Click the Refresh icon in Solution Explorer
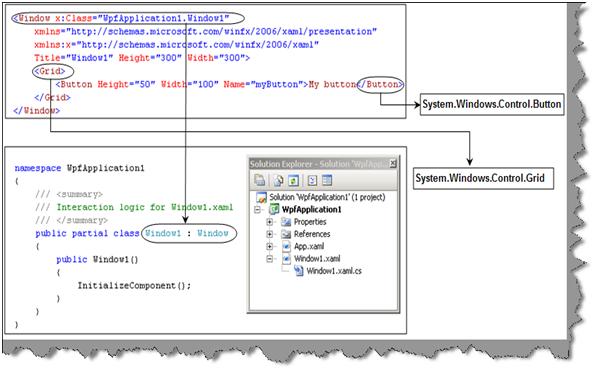This screenshot has width=595, height=370. pyautogui.click(x=293, y=181)
